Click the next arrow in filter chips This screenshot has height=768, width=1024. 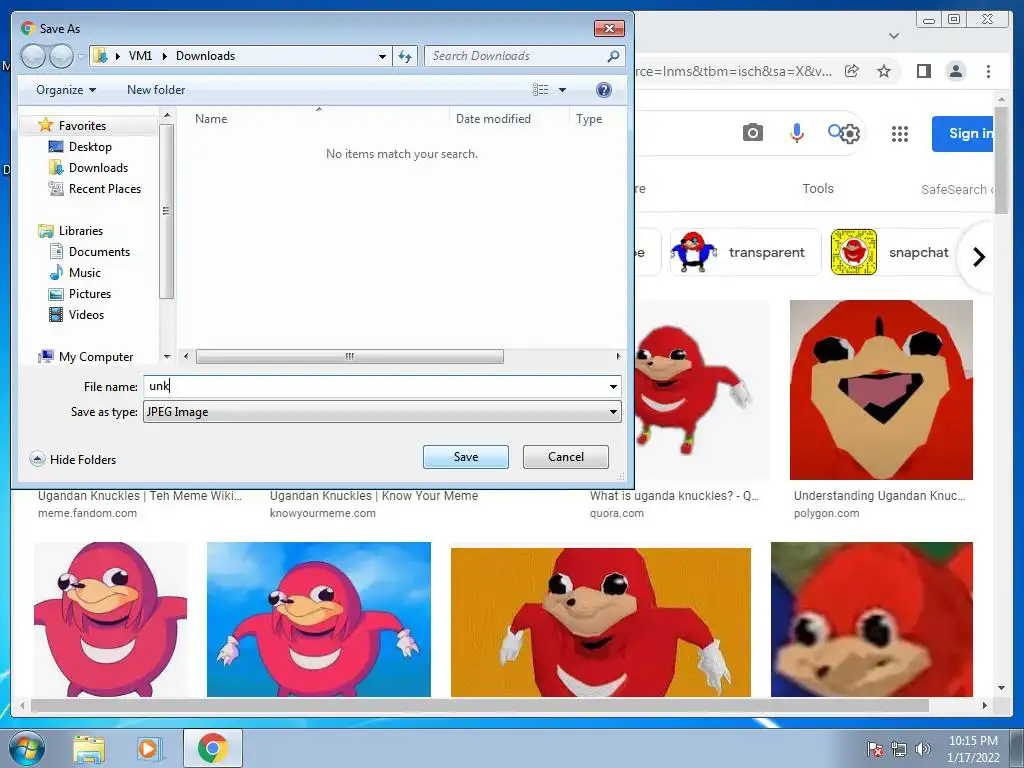(978, 257)
